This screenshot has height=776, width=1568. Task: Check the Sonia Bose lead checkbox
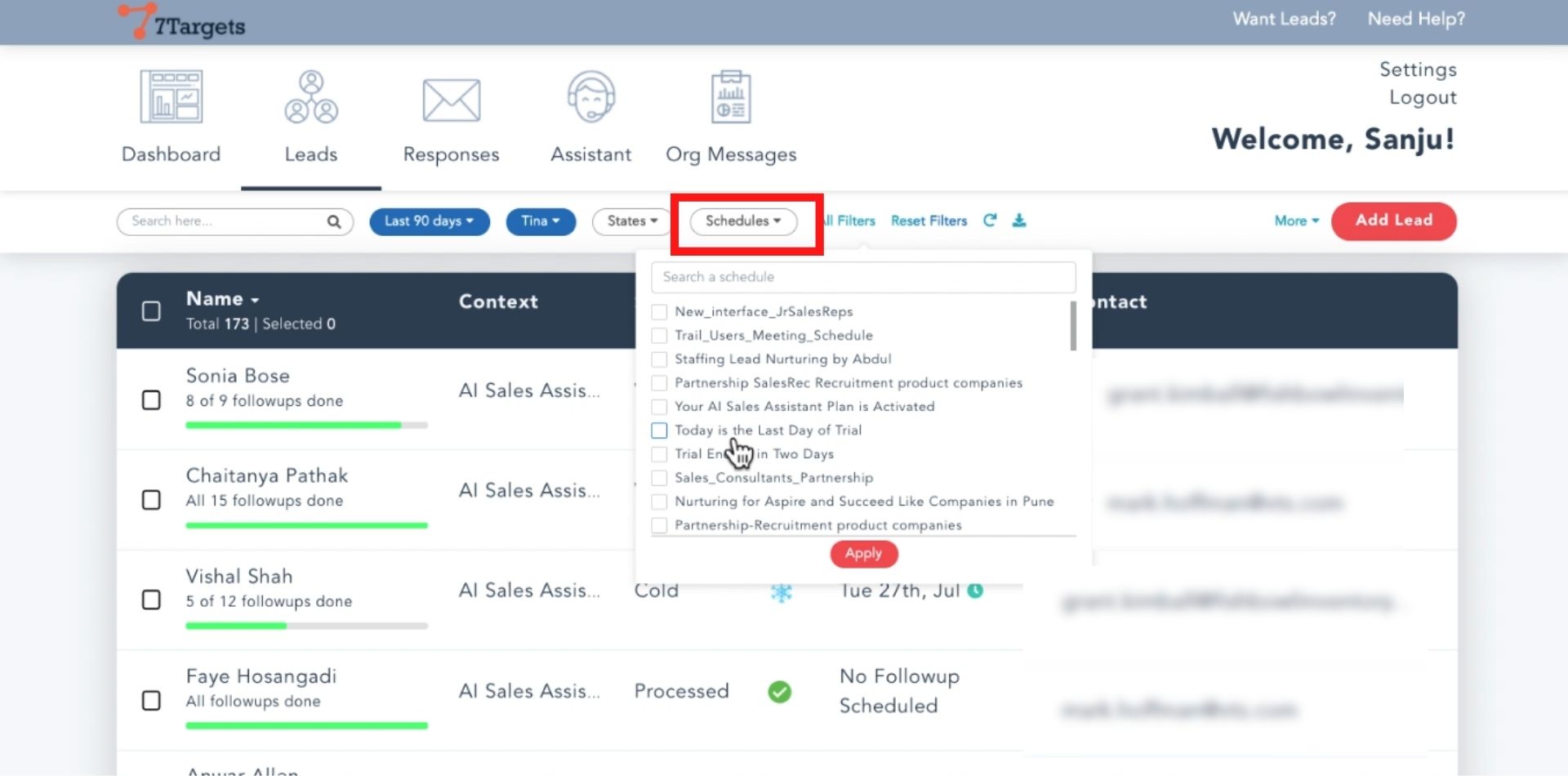pos(151,400)
